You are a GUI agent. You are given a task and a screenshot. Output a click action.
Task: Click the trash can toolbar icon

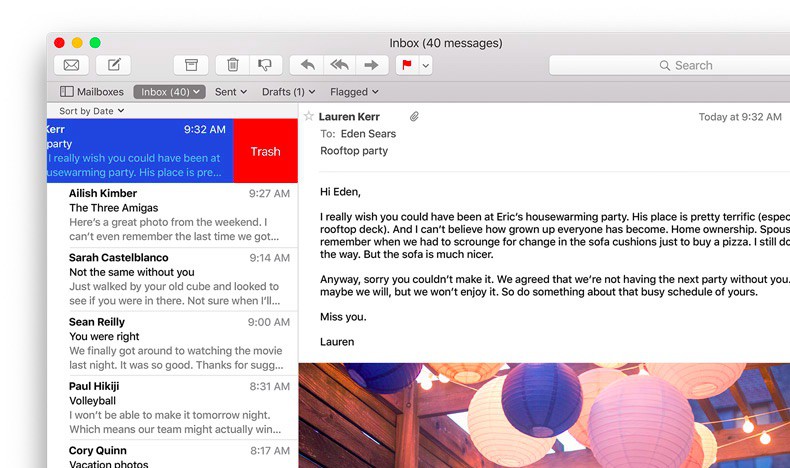click(x=233, y=65)
